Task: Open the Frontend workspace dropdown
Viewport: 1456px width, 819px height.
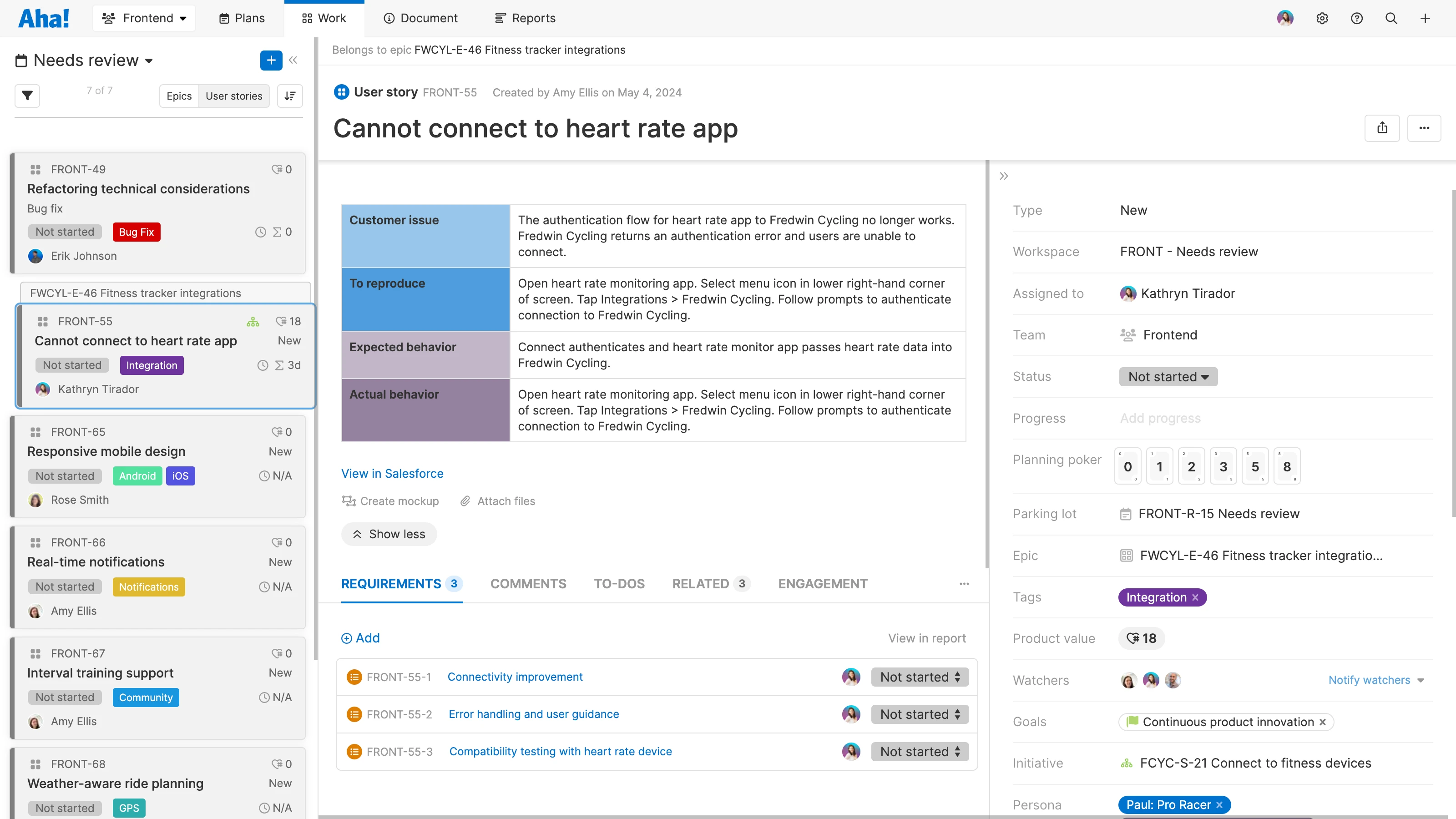Action: tap(144, 18)
